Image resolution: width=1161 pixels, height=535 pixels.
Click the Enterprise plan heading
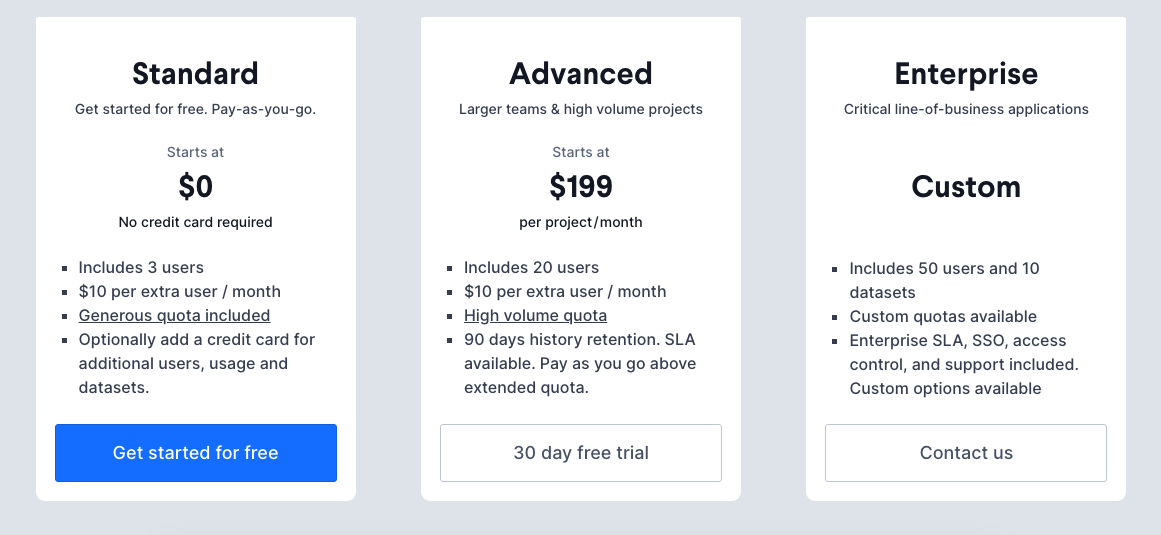click(966, 74)
